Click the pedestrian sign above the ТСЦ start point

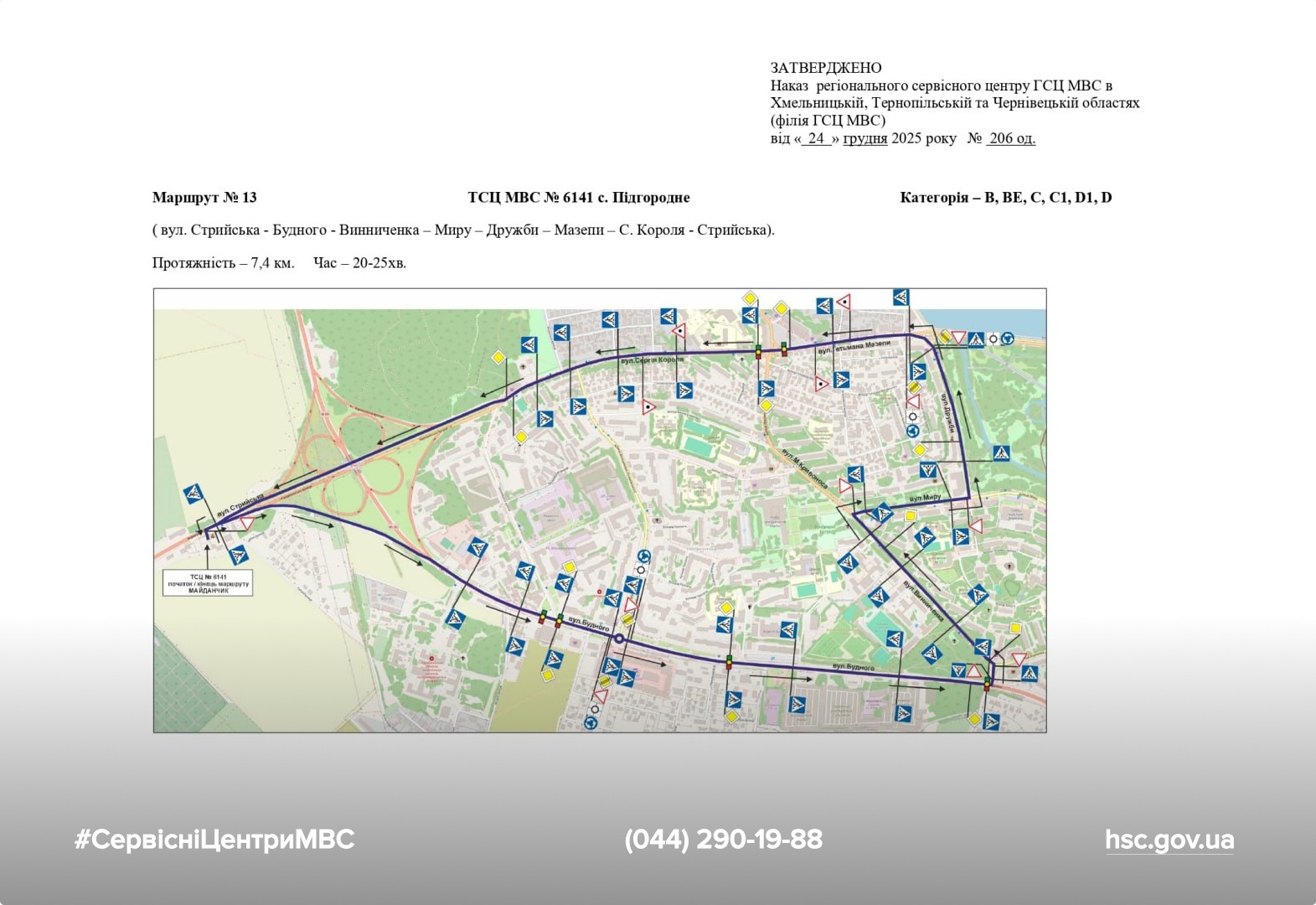pos(194,493)
